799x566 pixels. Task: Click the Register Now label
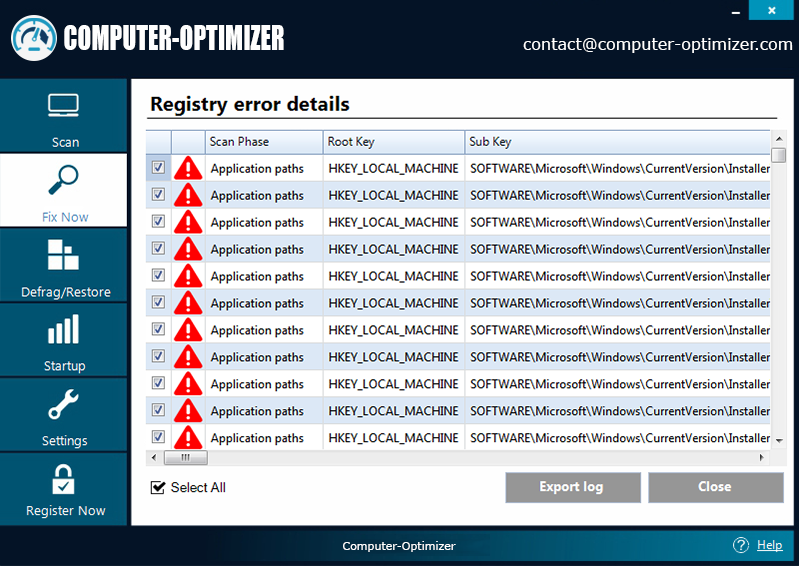click(65, 510)
